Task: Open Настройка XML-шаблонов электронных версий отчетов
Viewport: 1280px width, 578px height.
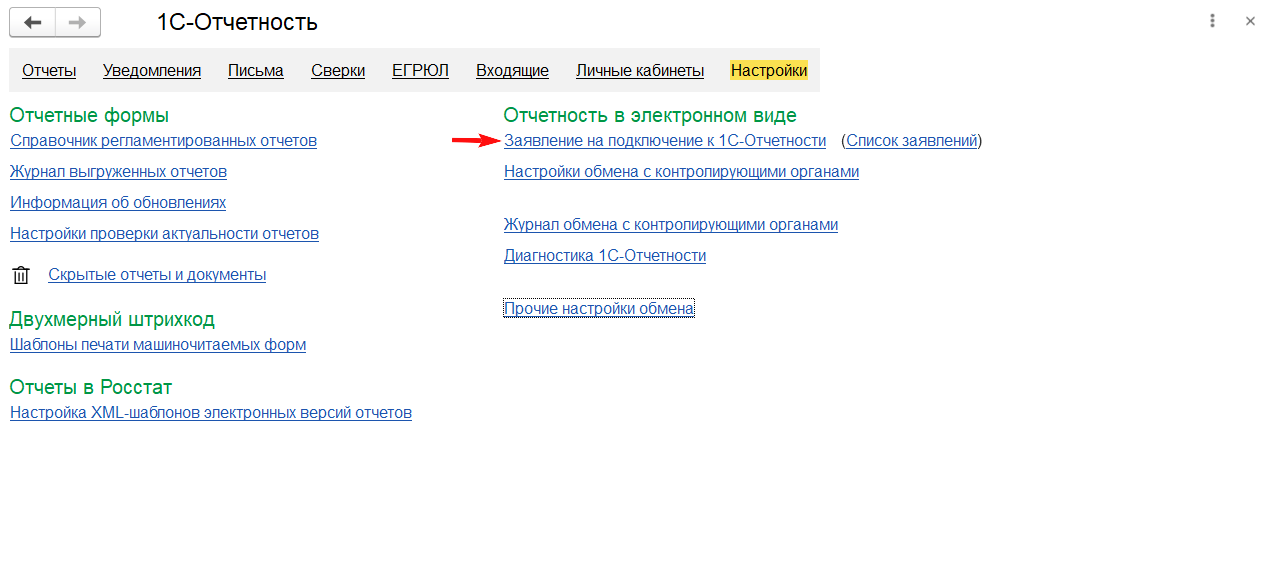Action: pyautogui.click(x=211, y=413)
